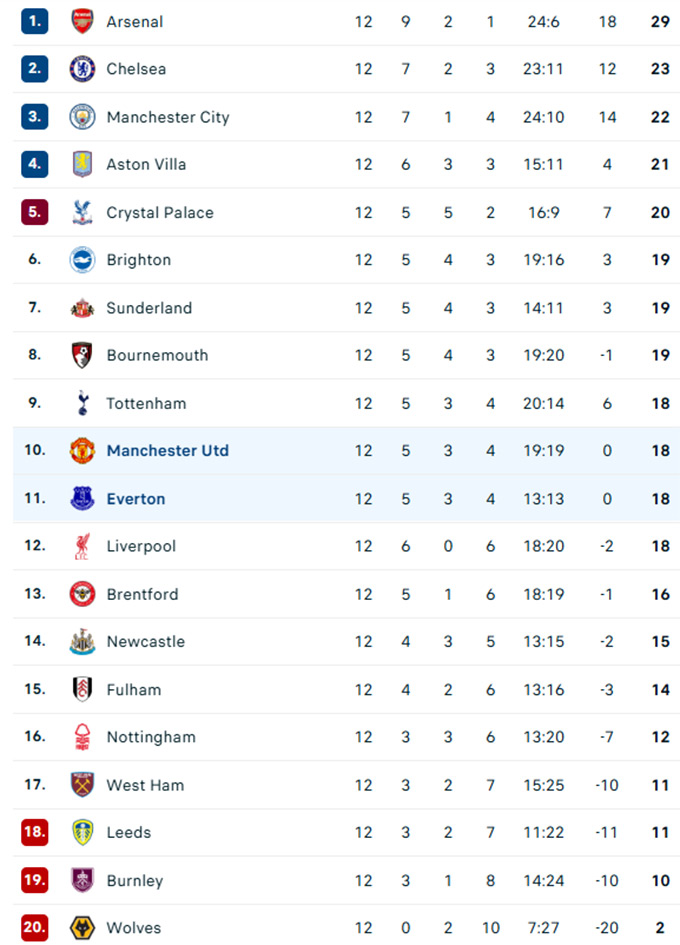Select the Nottingham team name
Viewport: 680px width, 945px height.
(151, 737)
